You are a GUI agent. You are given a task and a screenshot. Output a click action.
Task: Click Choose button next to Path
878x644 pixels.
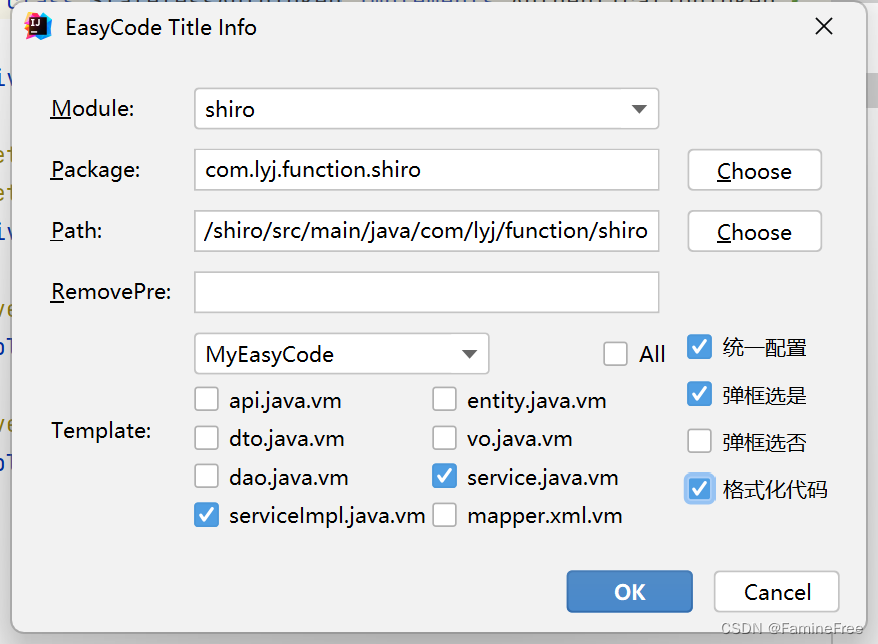click(754, 231)
